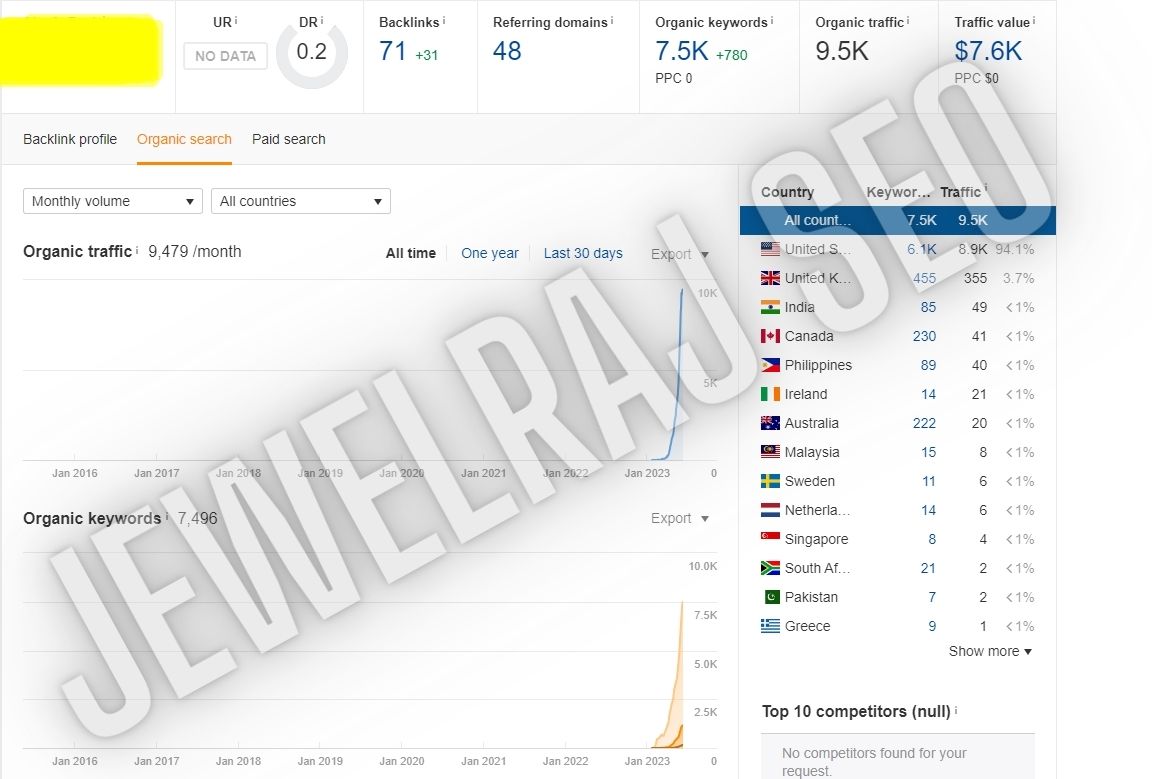Image resolution: width=1152 pixels, height=779 pixels.
Task: Open Export menu for Organic traffic chart
Action: (680, 254)
